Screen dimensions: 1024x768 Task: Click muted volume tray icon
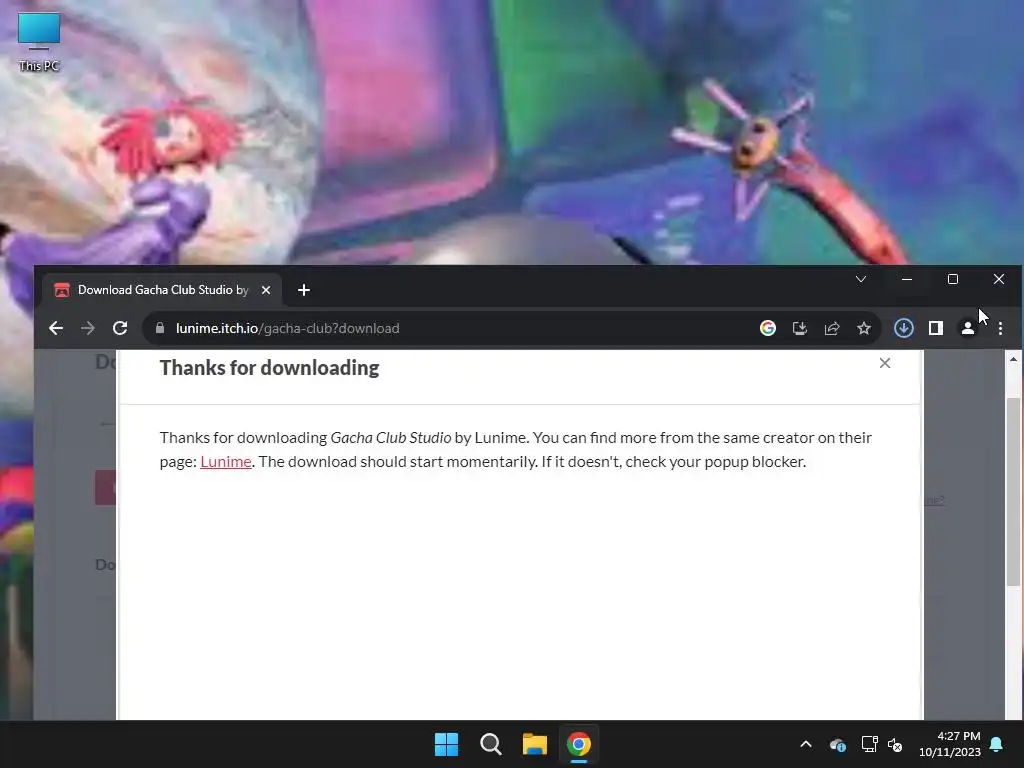point(895,744)
